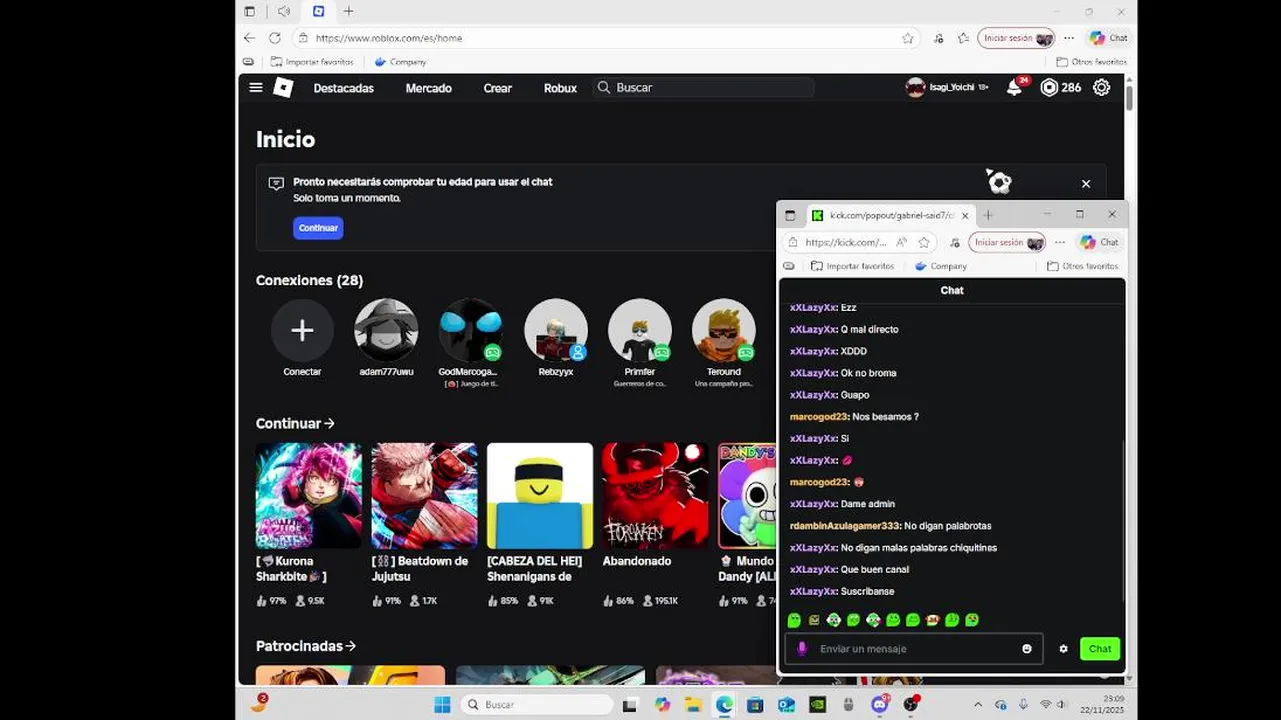Click the microphone icon in Kick chat input
The height and width of the screenshot is (720, 1281).
point(801,649)
